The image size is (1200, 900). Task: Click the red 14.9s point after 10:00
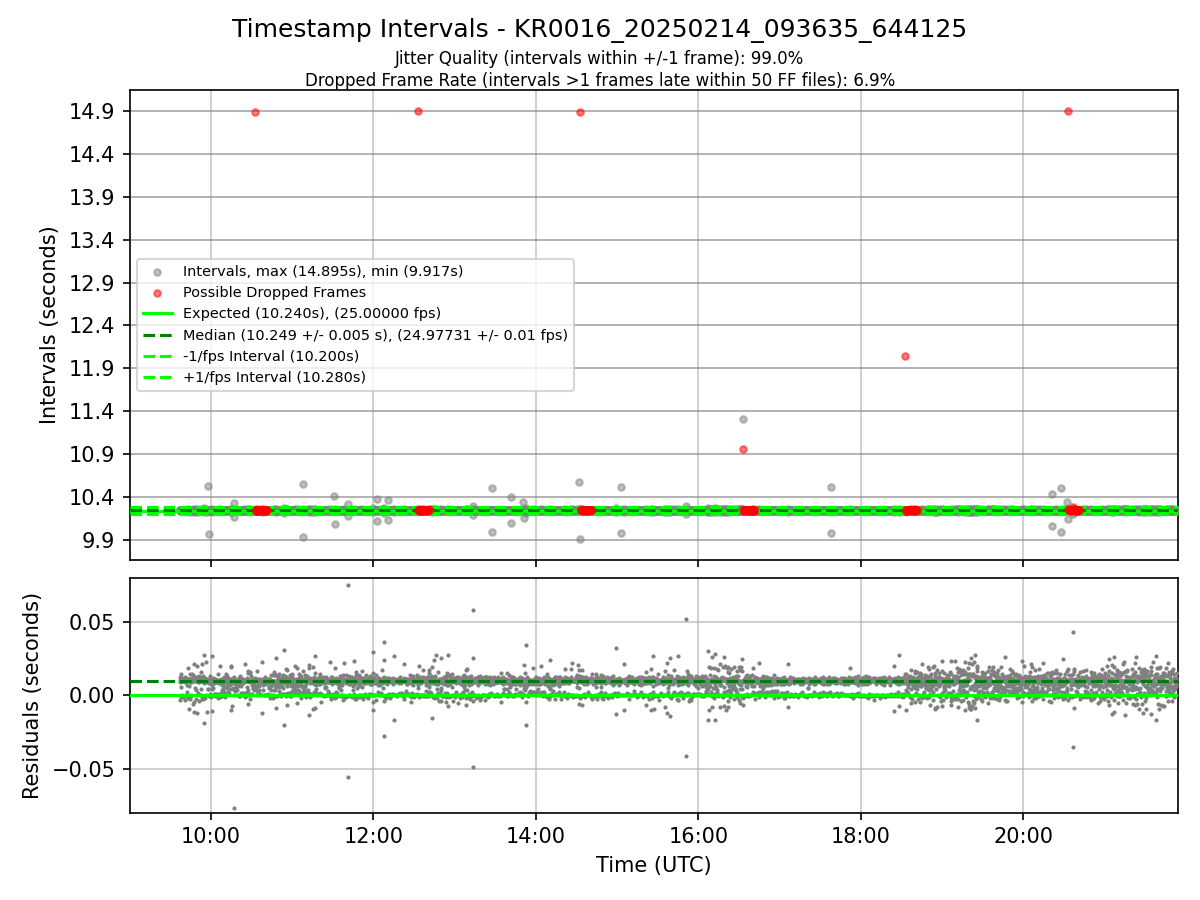click(255, 112)
